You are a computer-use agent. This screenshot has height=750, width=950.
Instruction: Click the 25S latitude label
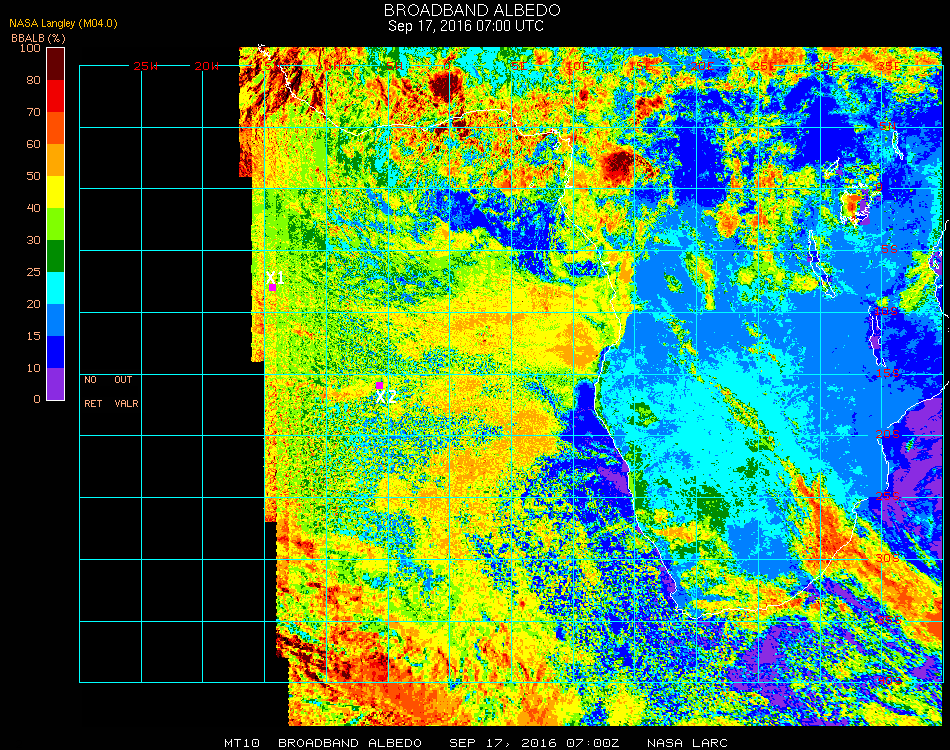pyautogui.click(x=888, y=496)
